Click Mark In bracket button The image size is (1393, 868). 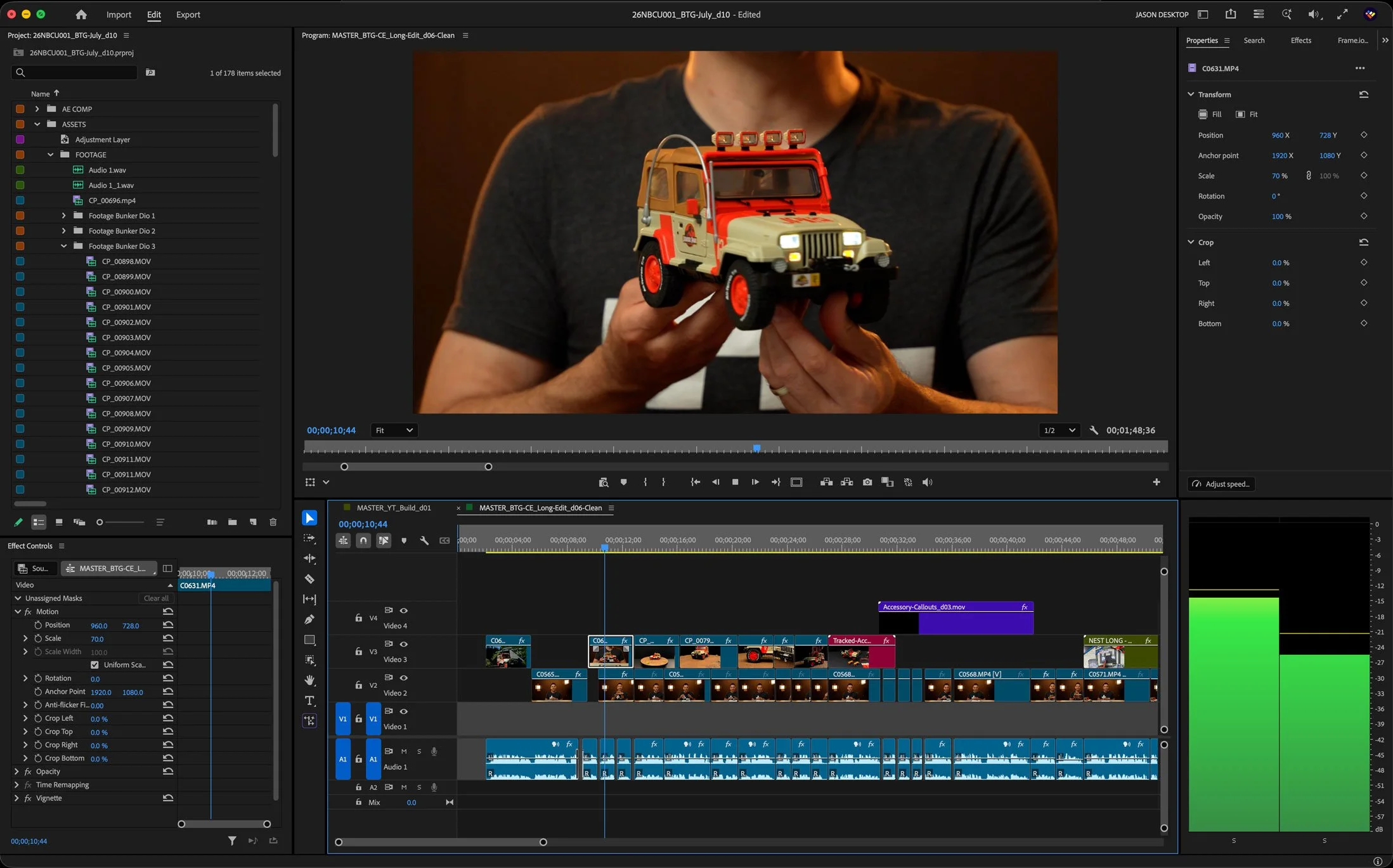(x=645, y=483)
